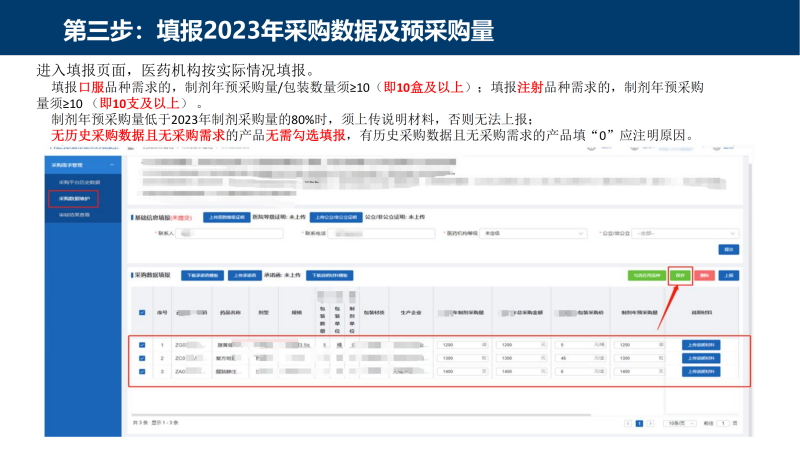Uncheck the checkbox for row 3
Screen dimensions: 800x450
click(141, 371)
